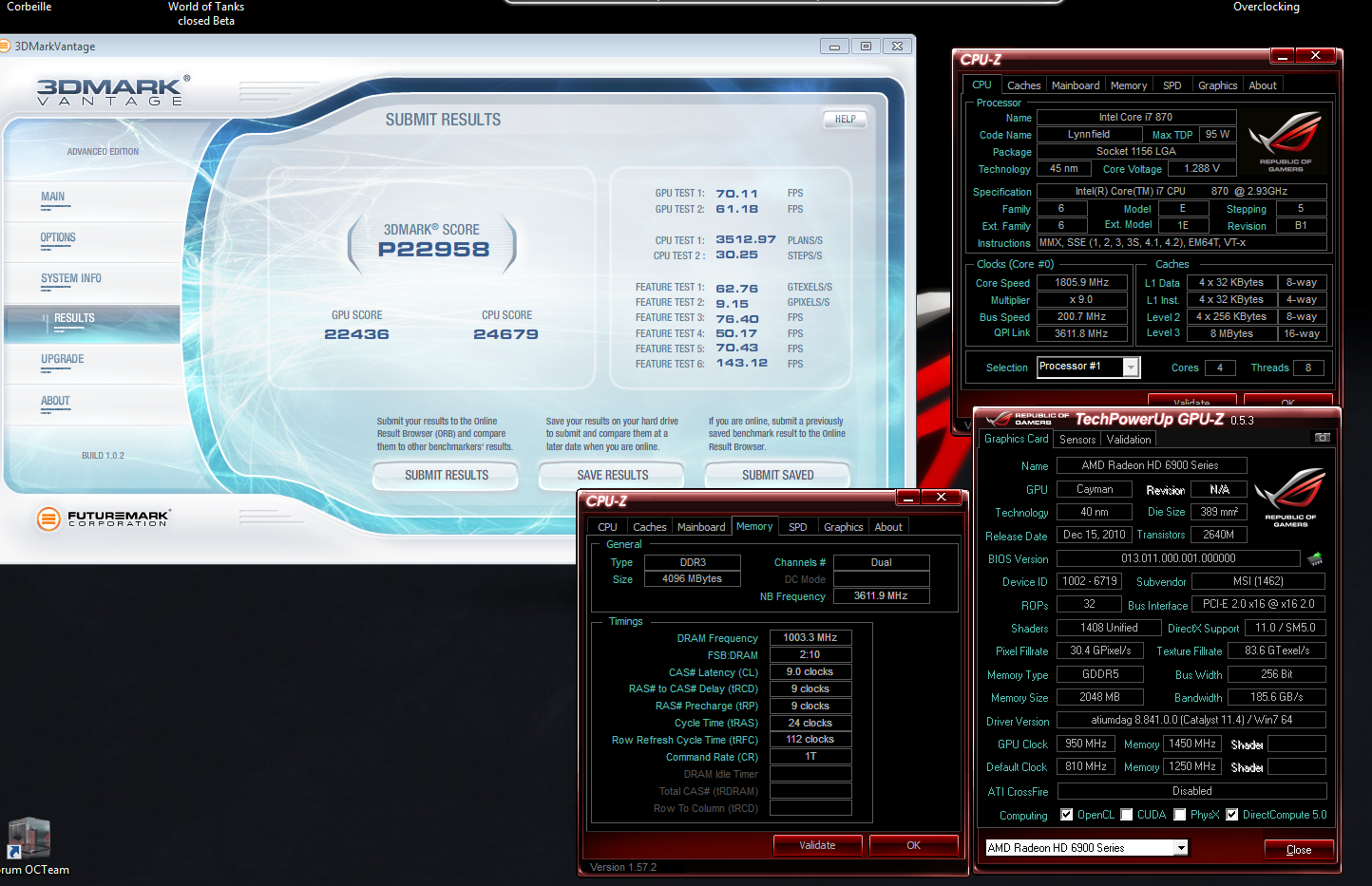Click the HELP button in 3DMark Vantage

[845, 119]
